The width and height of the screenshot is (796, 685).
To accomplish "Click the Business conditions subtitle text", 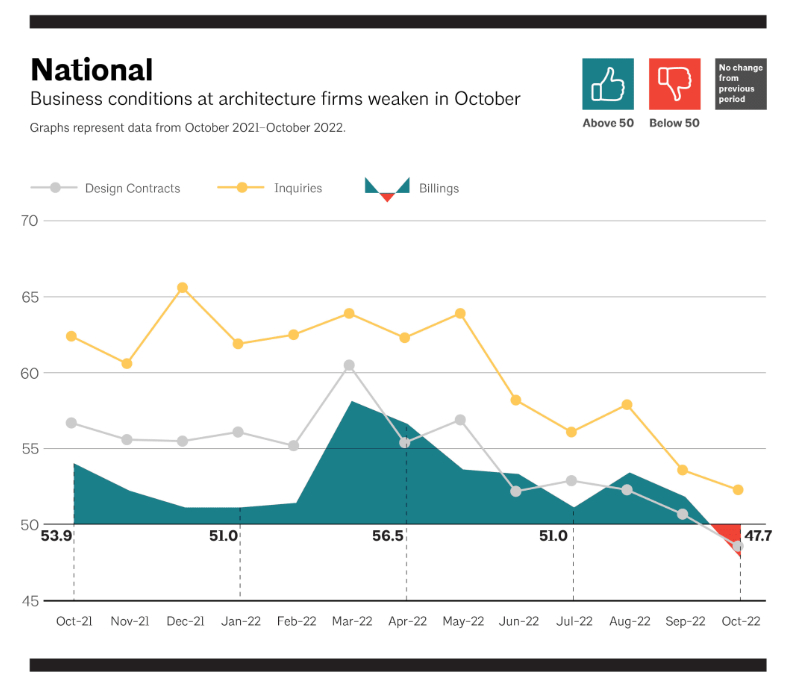I will [275, 99].
